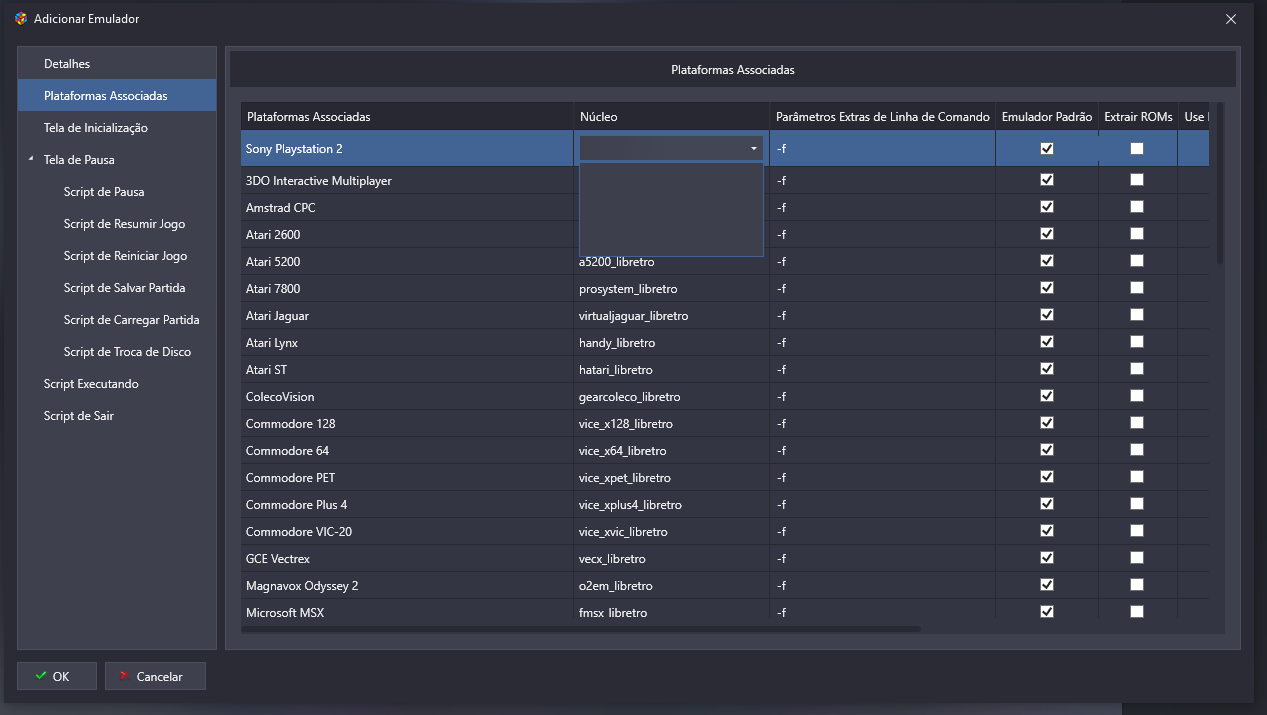Uncheck Emulador Padrão for 3DO Interactive Multiplayer
Screen dimensions: 1267x715
pyautogui.click(x=1047, y=180)
